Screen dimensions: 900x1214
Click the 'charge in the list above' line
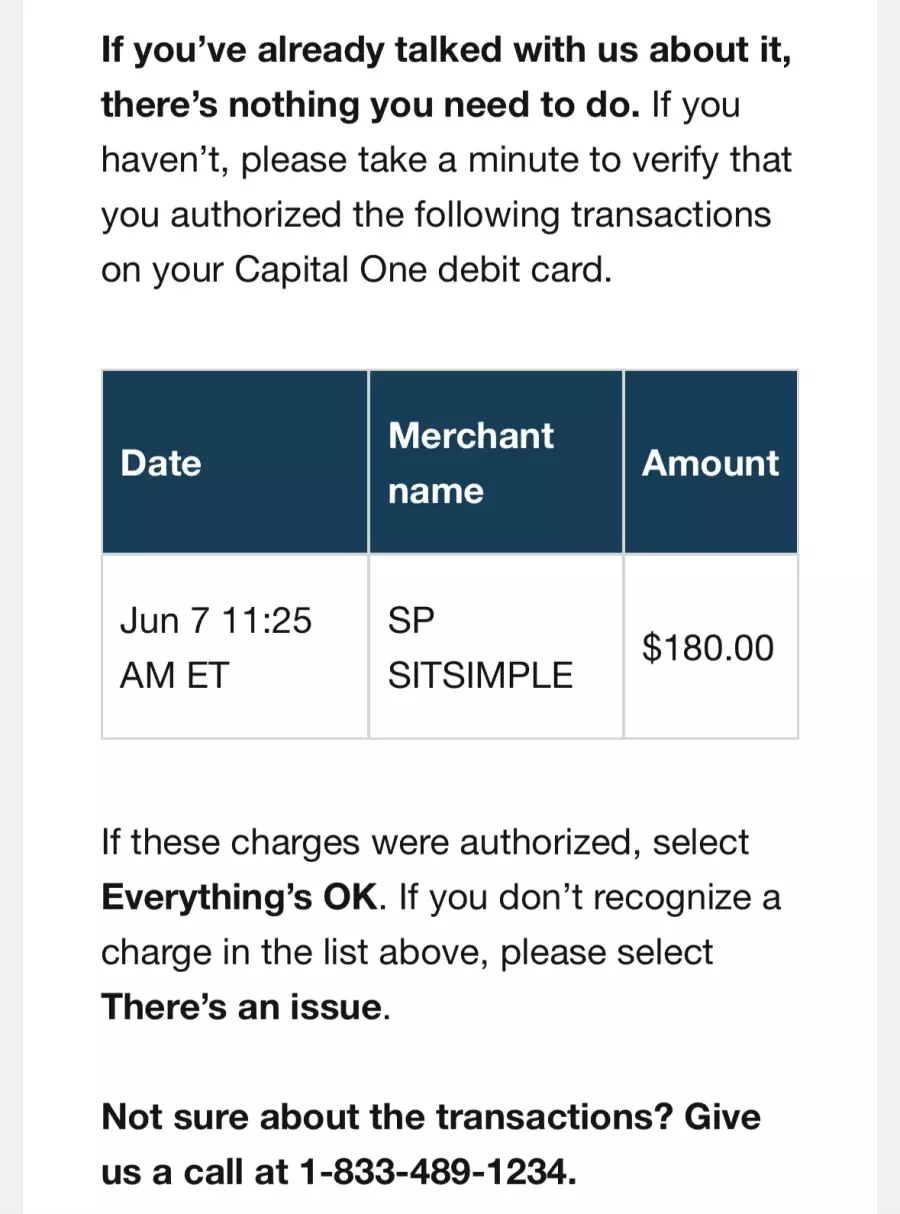pos(407,952)
